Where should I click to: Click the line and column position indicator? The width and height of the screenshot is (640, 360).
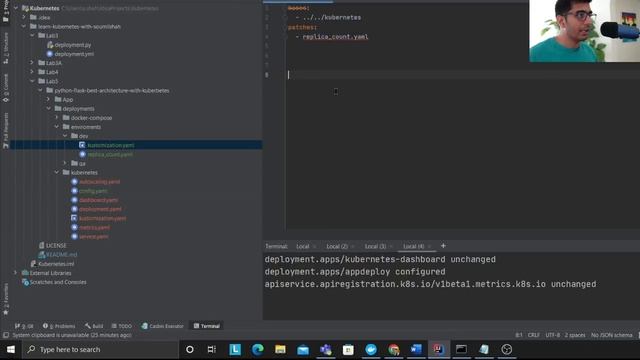pyautogui.click(x=519, y=335)
